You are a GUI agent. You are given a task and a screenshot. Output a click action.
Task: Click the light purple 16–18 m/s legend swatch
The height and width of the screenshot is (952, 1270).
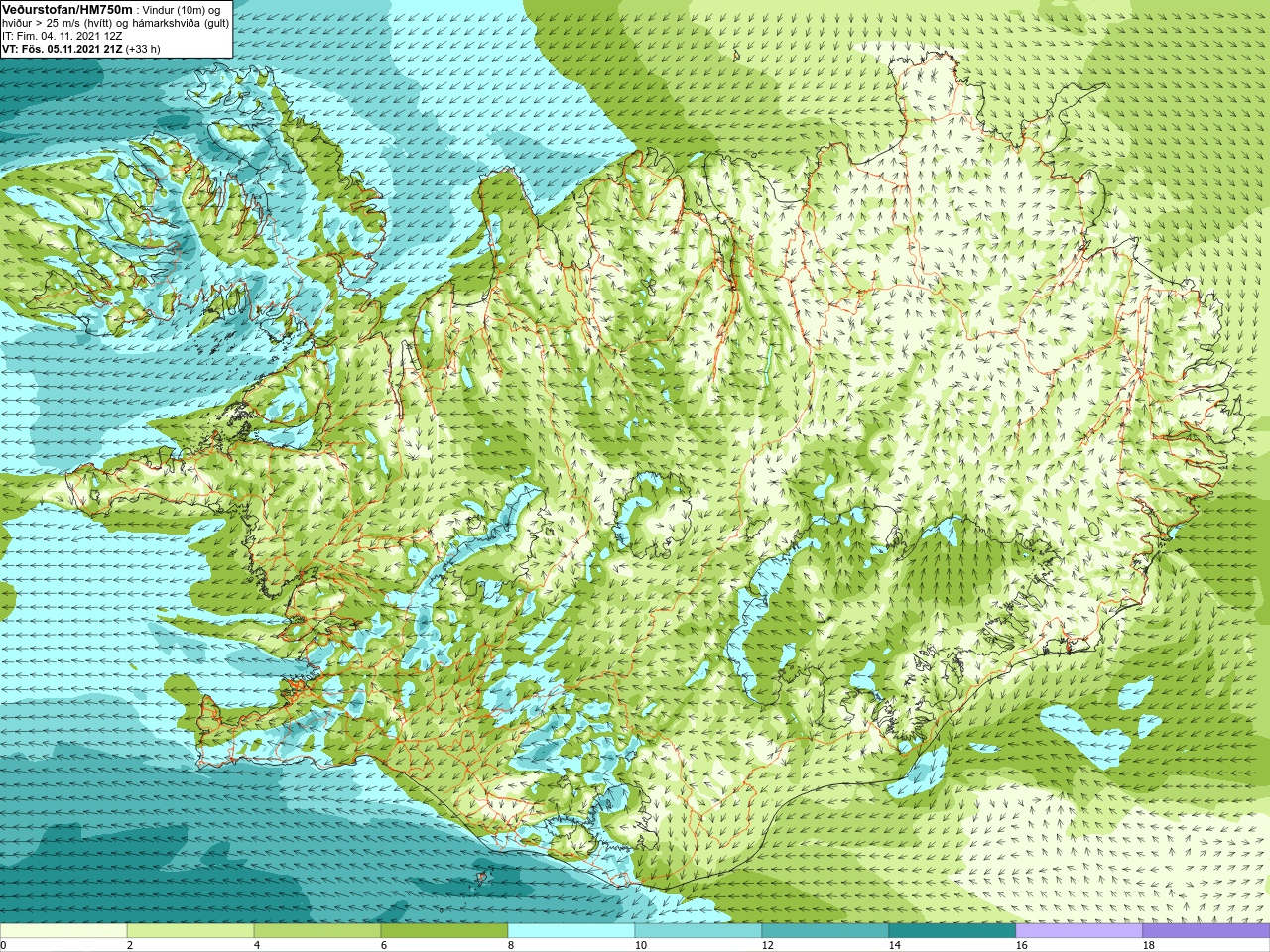(1079, 931)
